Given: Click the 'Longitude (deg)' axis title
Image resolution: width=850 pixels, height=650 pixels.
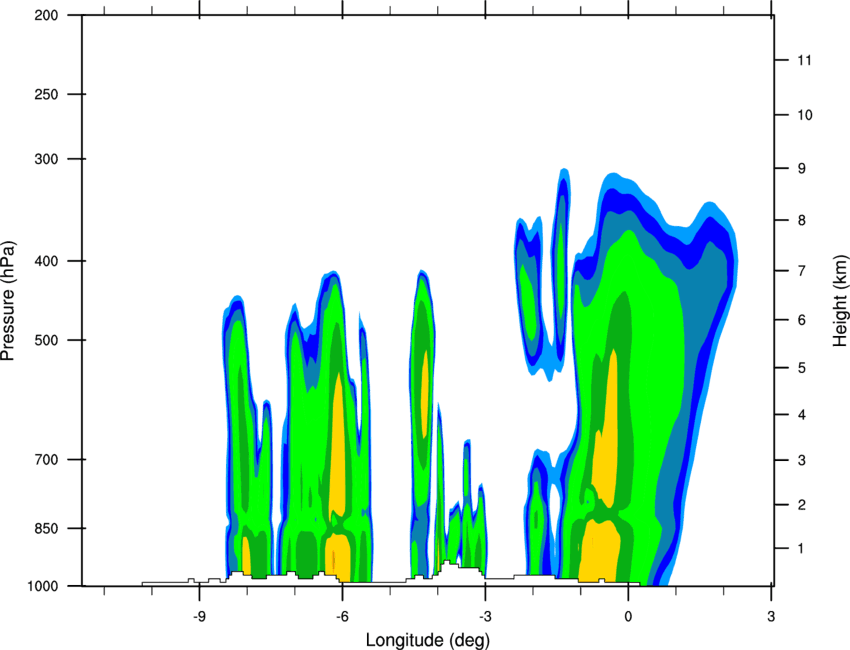Looking at the screenshot, I should [x=428, y=640].
